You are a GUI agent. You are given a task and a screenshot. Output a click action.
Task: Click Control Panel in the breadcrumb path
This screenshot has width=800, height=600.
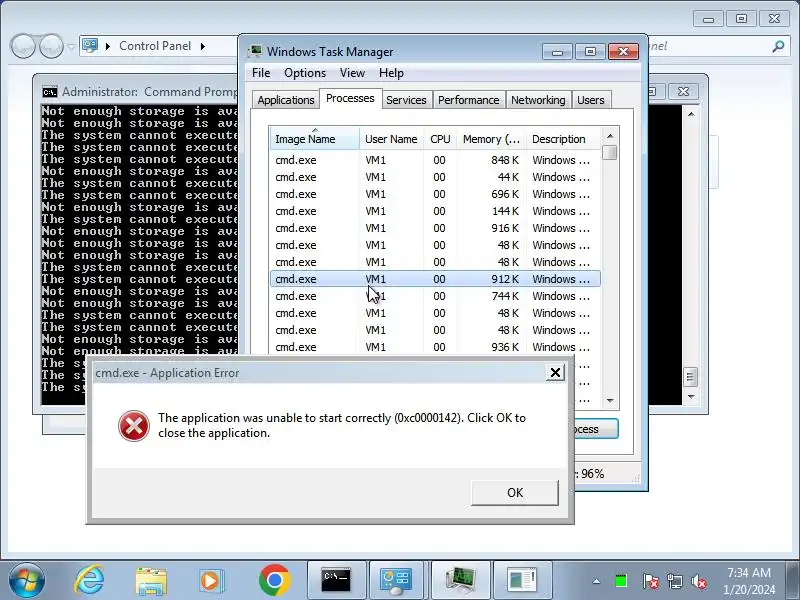(x=155, y=46)
